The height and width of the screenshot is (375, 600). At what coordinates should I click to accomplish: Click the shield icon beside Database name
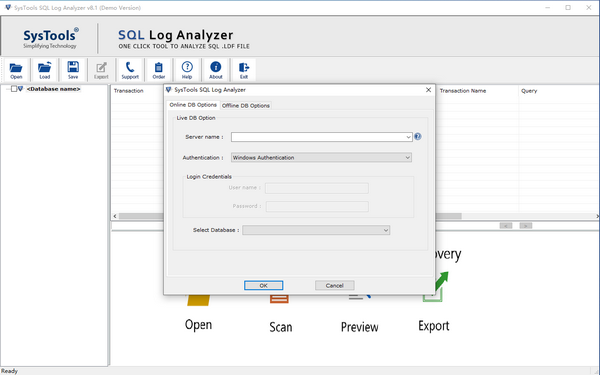click(x=21, y=89)
